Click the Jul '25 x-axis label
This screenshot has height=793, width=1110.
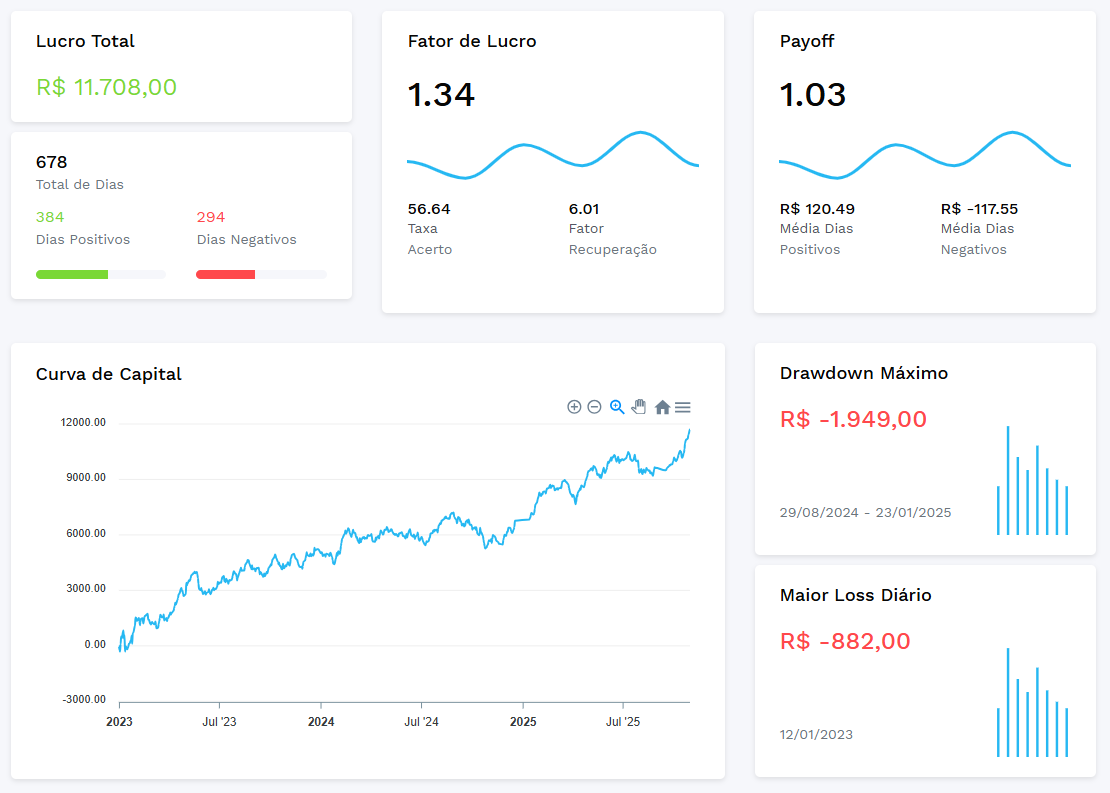623,721
